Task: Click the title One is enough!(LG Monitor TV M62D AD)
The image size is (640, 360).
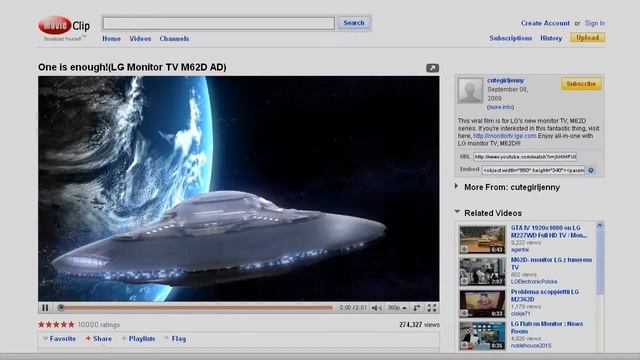Action: coord(132,67)
